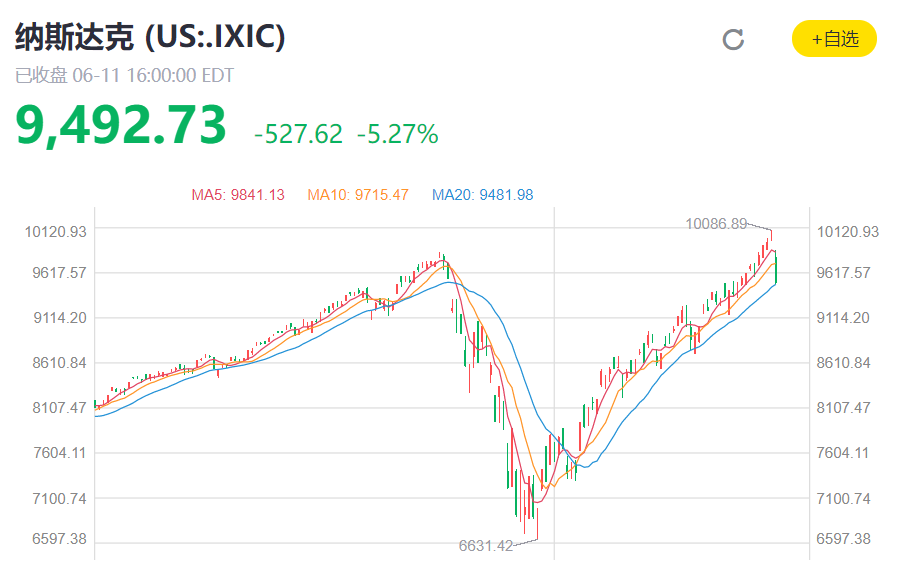Add the index via the +自选 button

tap(834, 39)
